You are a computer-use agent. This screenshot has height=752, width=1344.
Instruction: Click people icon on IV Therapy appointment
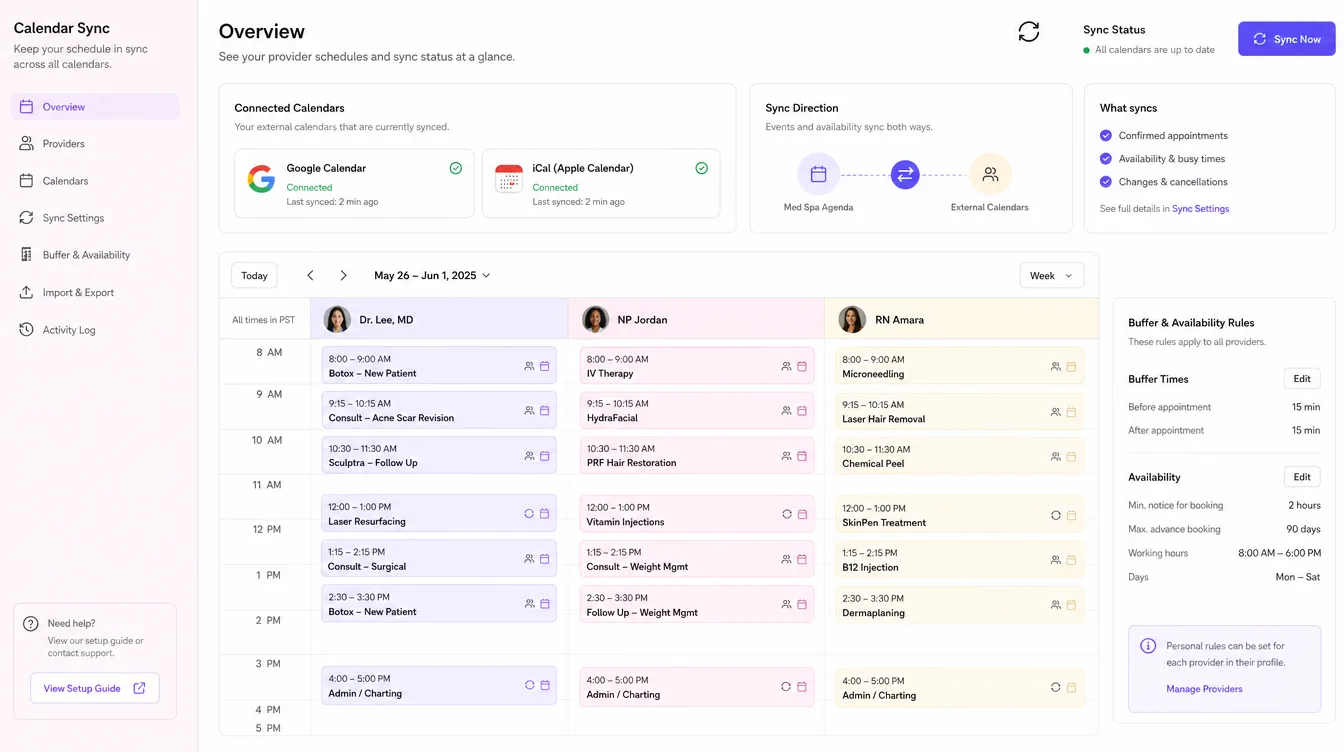click(787, 367)
